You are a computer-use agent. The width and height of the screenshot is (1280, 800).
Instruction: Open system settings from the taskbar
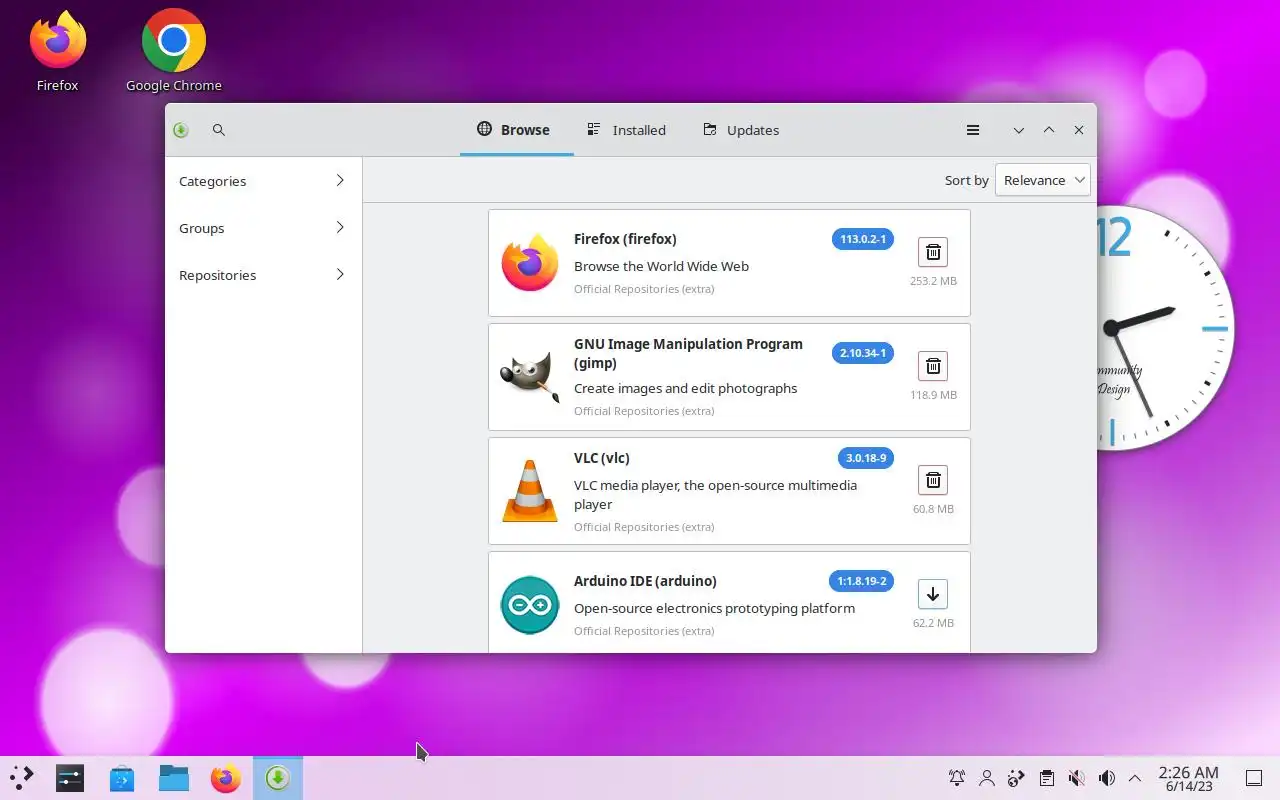click(70, 778)
